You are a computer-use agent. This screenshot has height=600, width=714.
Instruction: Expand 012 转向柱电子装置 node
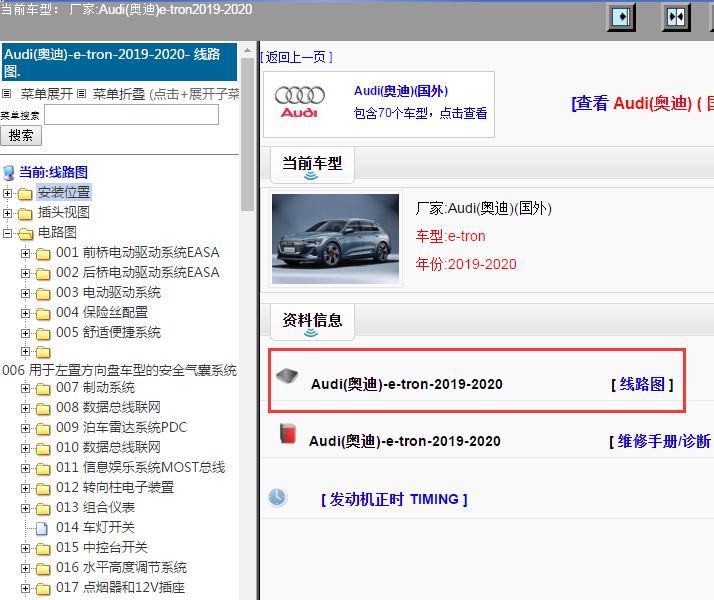[26, 489]
